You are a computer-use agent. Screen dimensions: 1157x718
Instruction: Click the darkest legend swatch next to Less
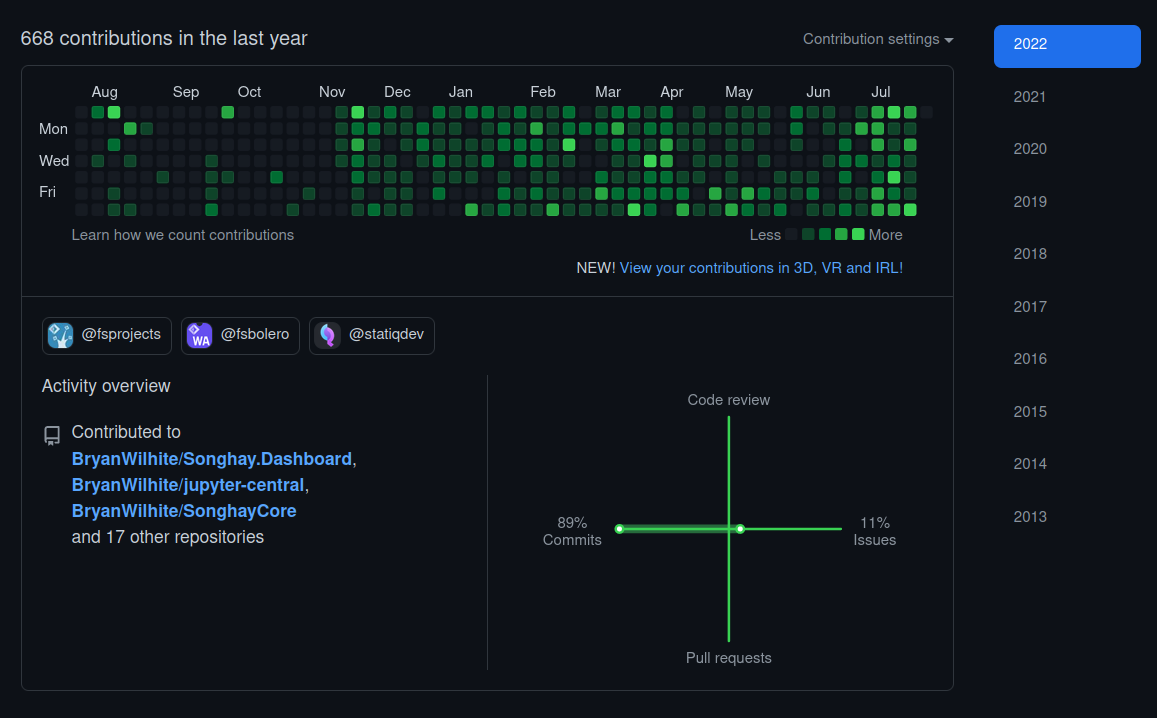coord(792,234)
